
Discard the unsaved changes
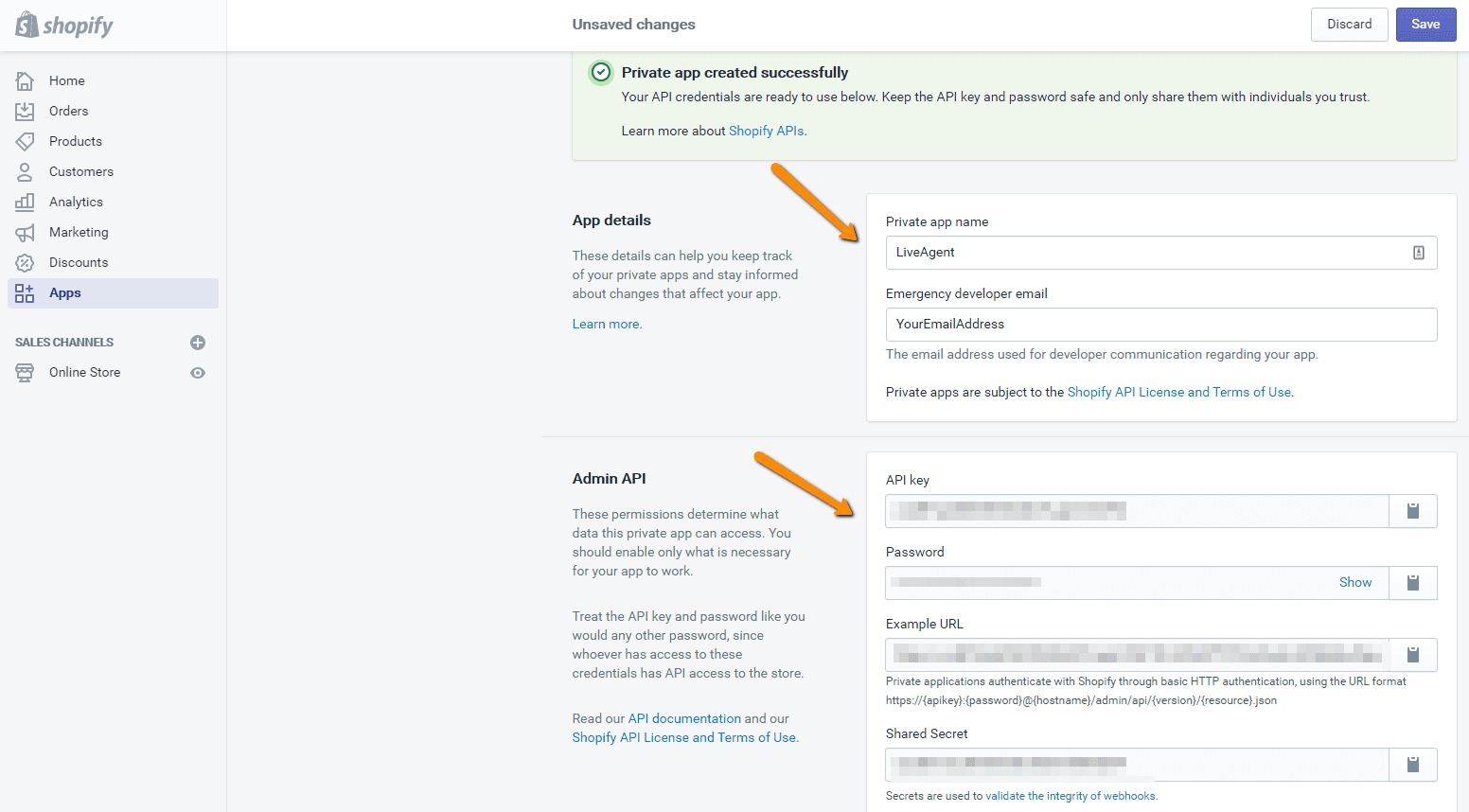[1349, 24]
